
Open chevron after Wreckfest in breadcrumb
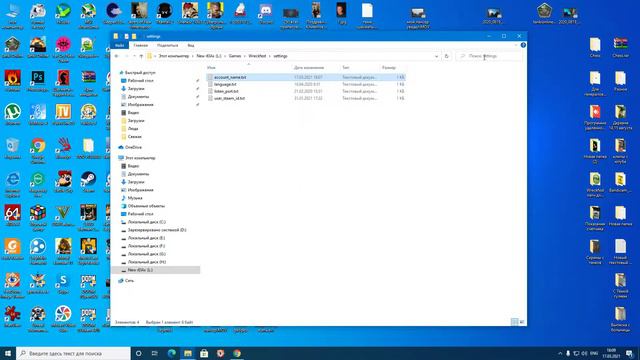[x=269, y=56]
